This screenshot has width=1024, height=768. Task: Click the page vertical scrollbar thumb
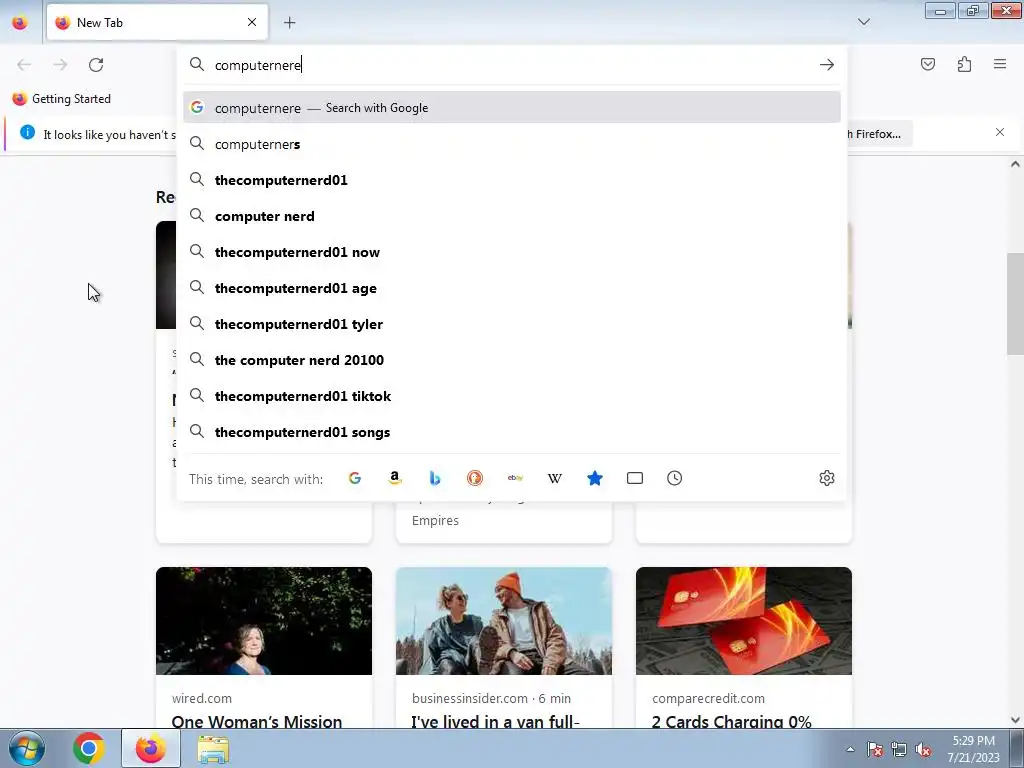(x=1015, y=304)
